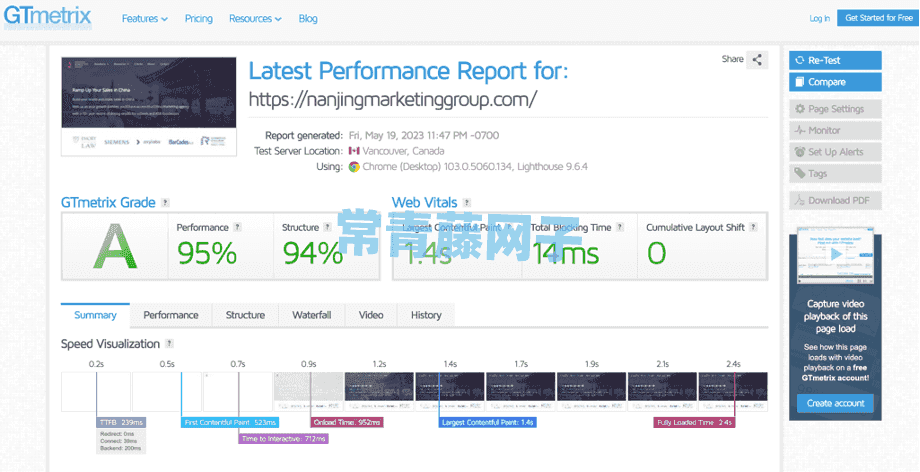Image resolution: width=920 pixels, height=472 pixels.
Task: Open Page Settings
Action: coord(835,109)
